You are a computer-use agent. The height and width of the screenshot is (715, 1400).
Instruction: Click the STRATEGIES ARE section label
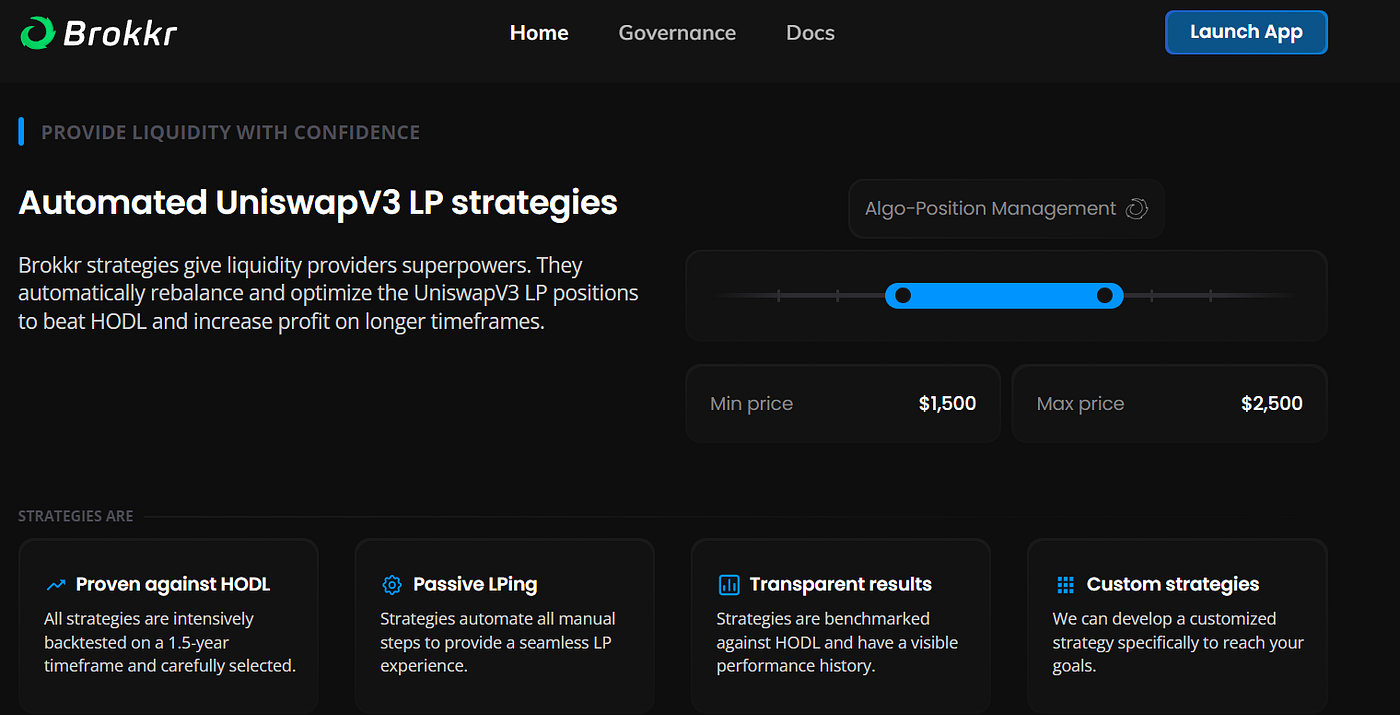pyautogui.click(x=75, y=516)
